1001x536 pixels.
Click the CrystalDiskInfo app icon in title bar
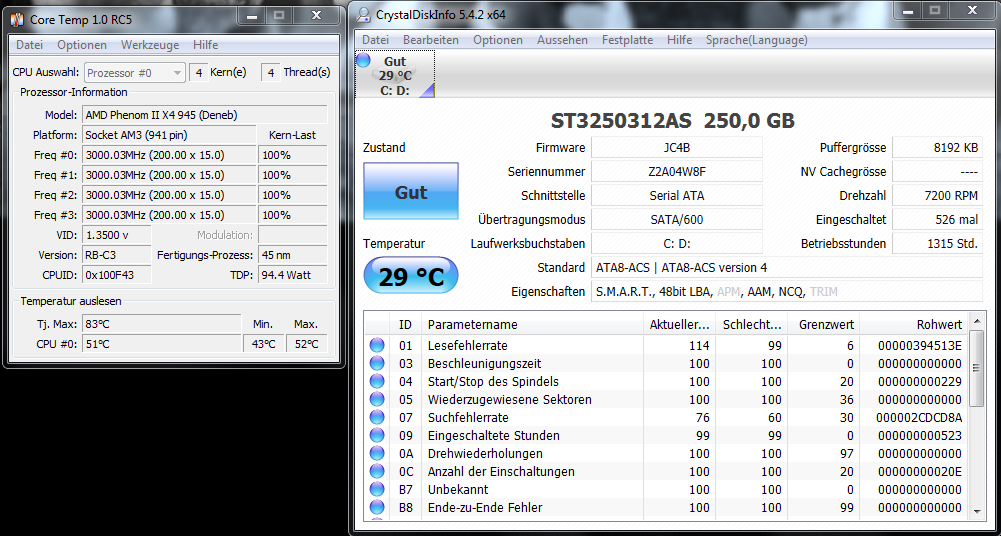click(363, 14)
